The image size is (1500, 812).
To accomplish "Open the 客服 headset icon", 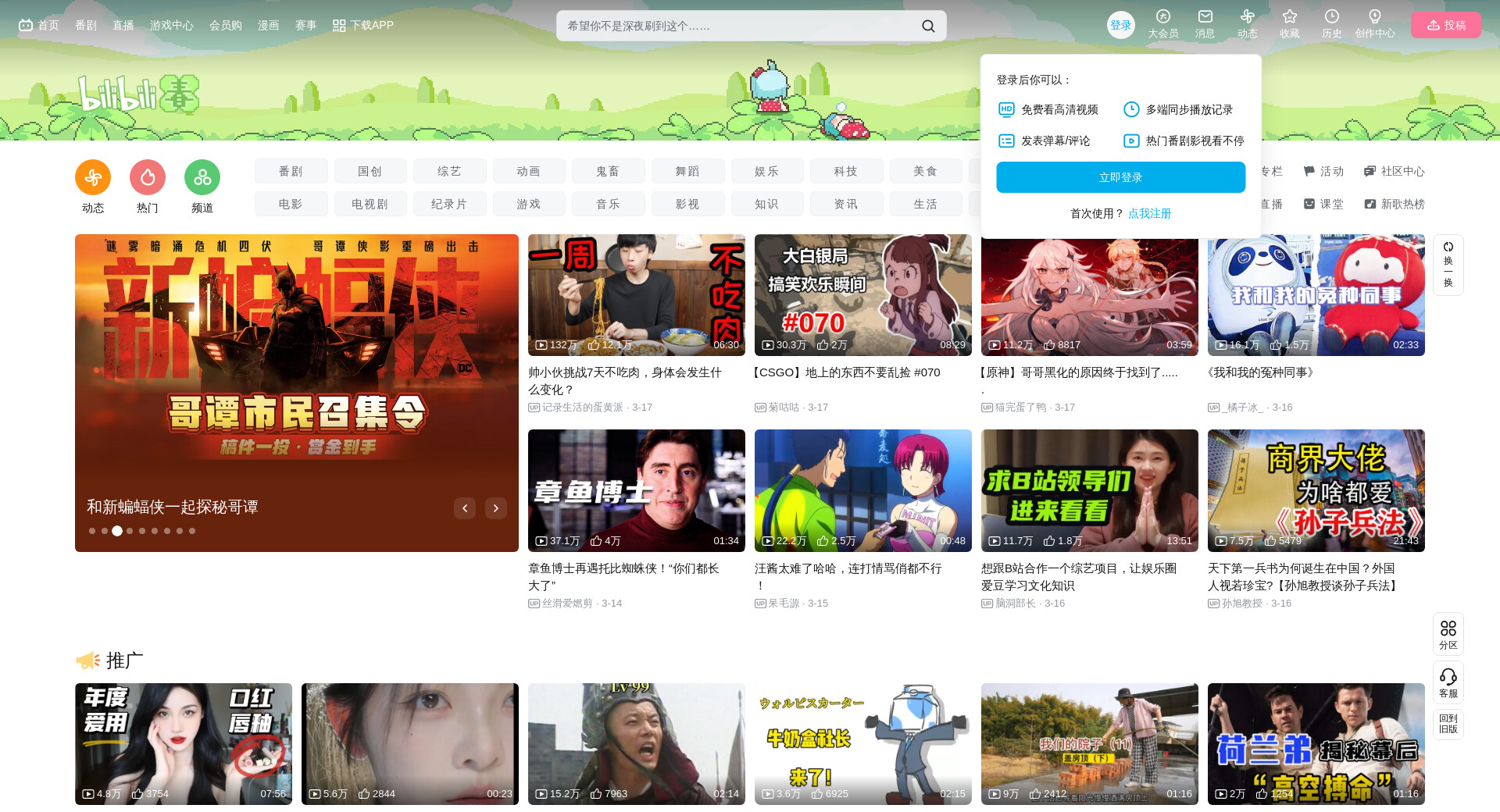I will 1448,677.
